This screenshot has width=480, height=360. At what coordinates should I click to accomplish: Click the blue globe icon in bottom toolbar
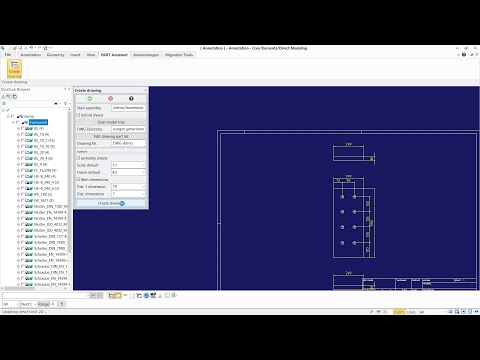[146, 295]
